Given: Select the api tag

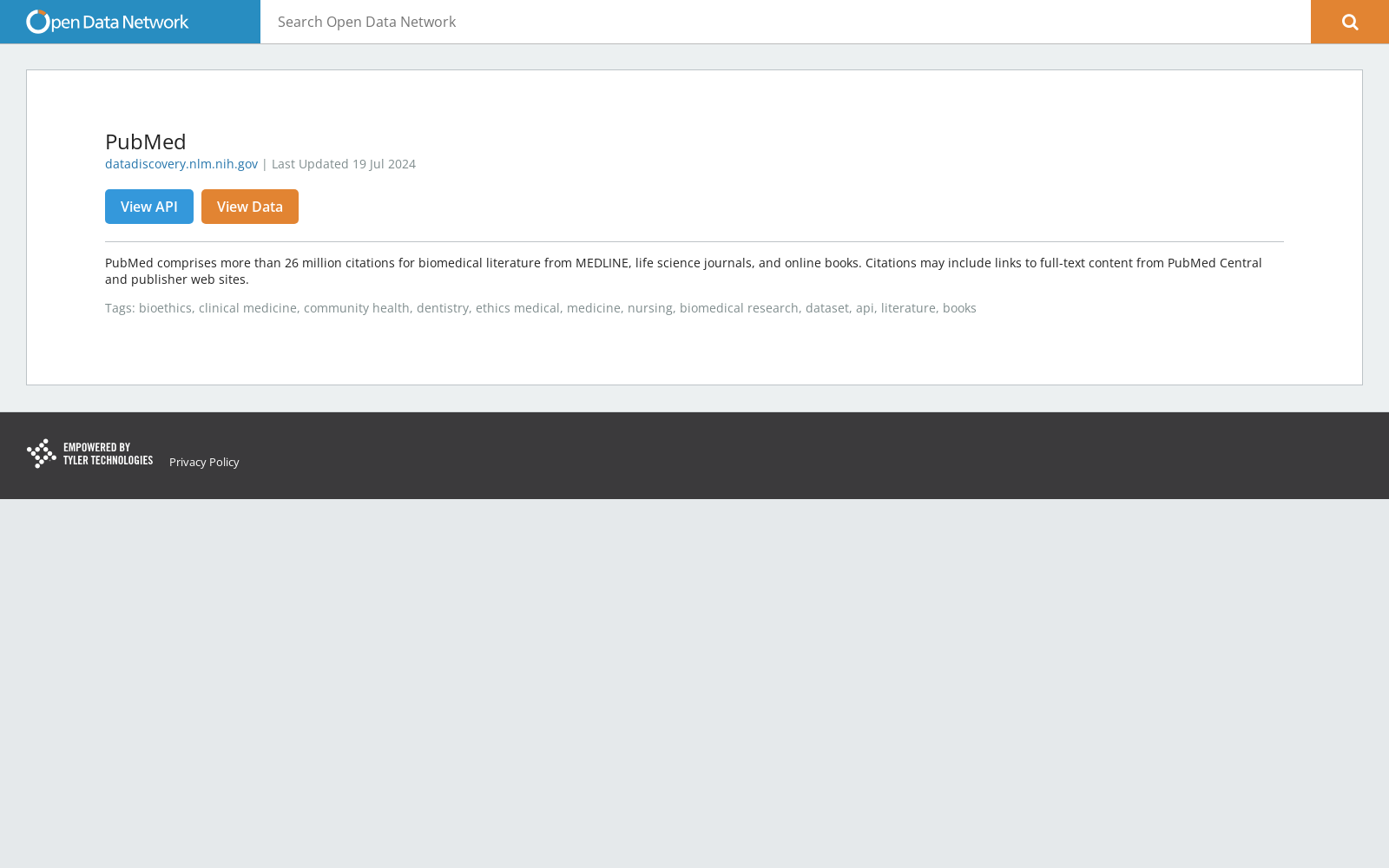Looking at the screenshot, I should coord(865,308).
